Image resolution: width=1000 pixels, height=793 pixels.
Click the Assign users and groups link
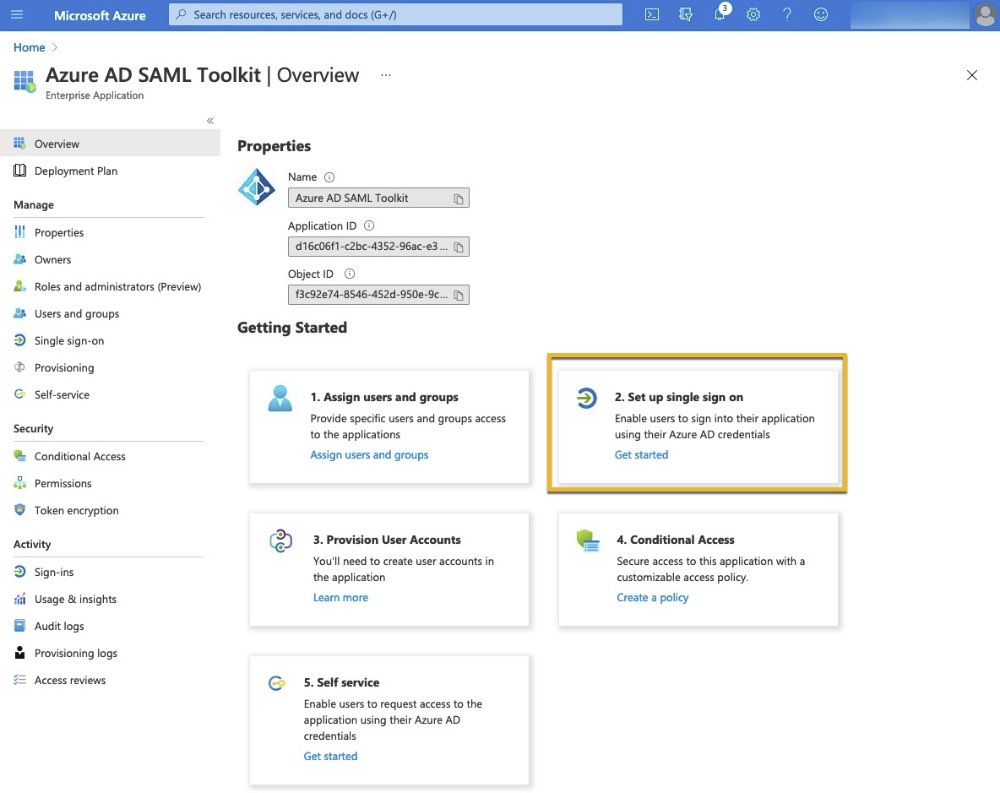pyautogui.click(x=369, y=455)
